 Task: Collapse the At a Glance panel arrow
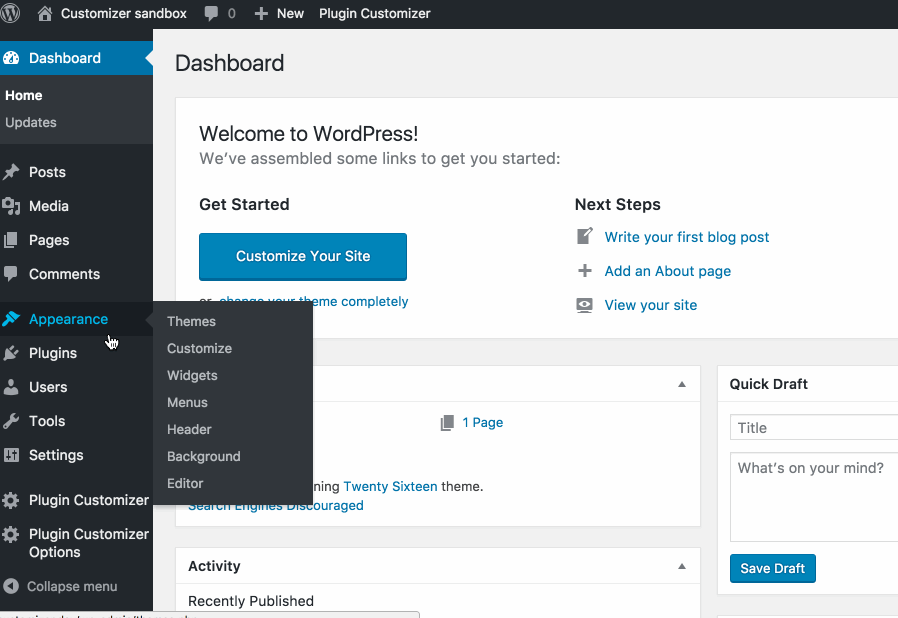tap(682, 384)
